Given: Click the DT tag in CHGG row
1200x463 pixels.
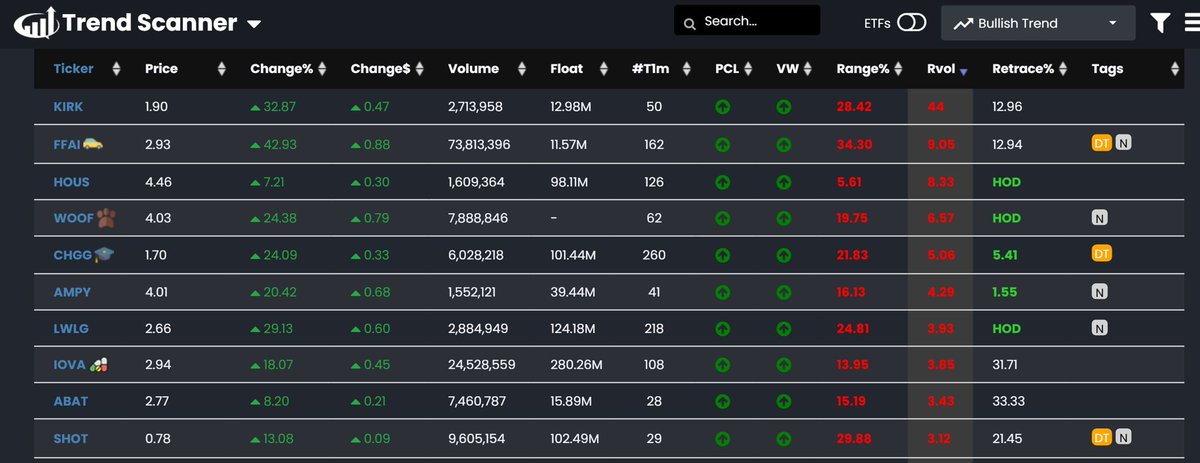Looking at the screenshot, I should click(x=1101, y=255).
